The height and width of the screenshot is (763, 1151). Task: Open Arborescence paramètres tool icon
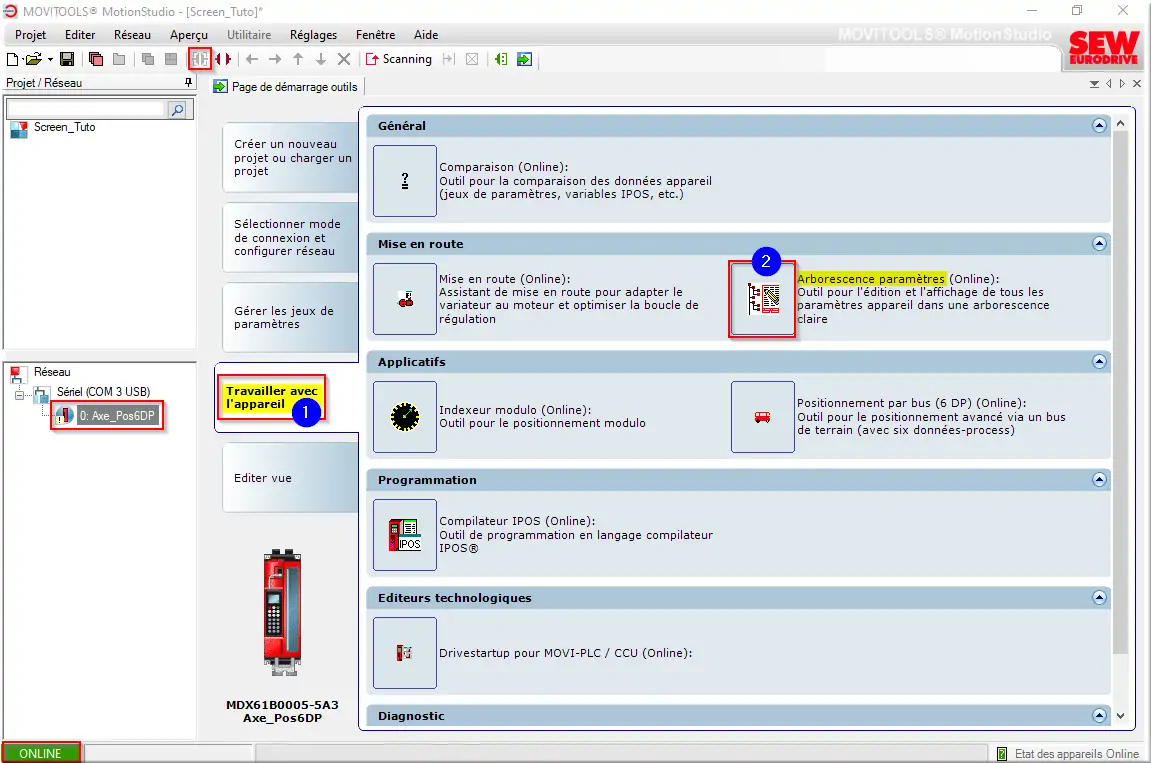pos(762,299)
